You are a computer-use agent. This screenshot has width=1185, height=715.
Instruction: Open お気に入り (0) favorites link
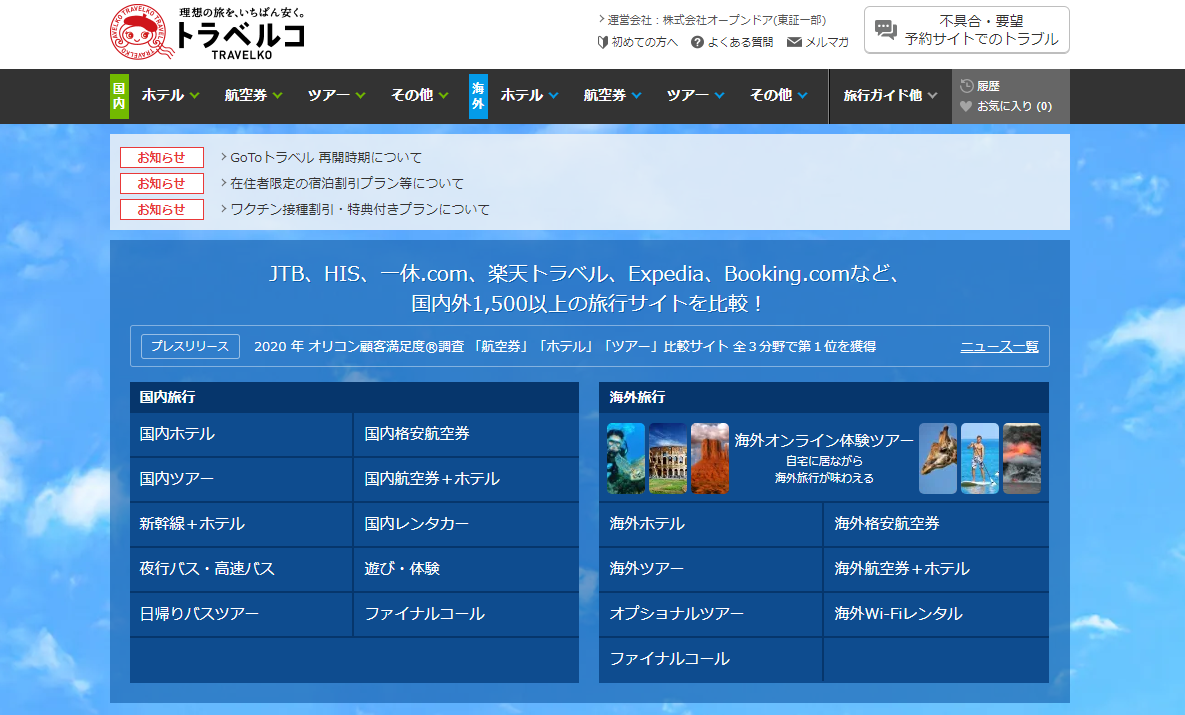pyautogui.click(x=1014, y=107)
